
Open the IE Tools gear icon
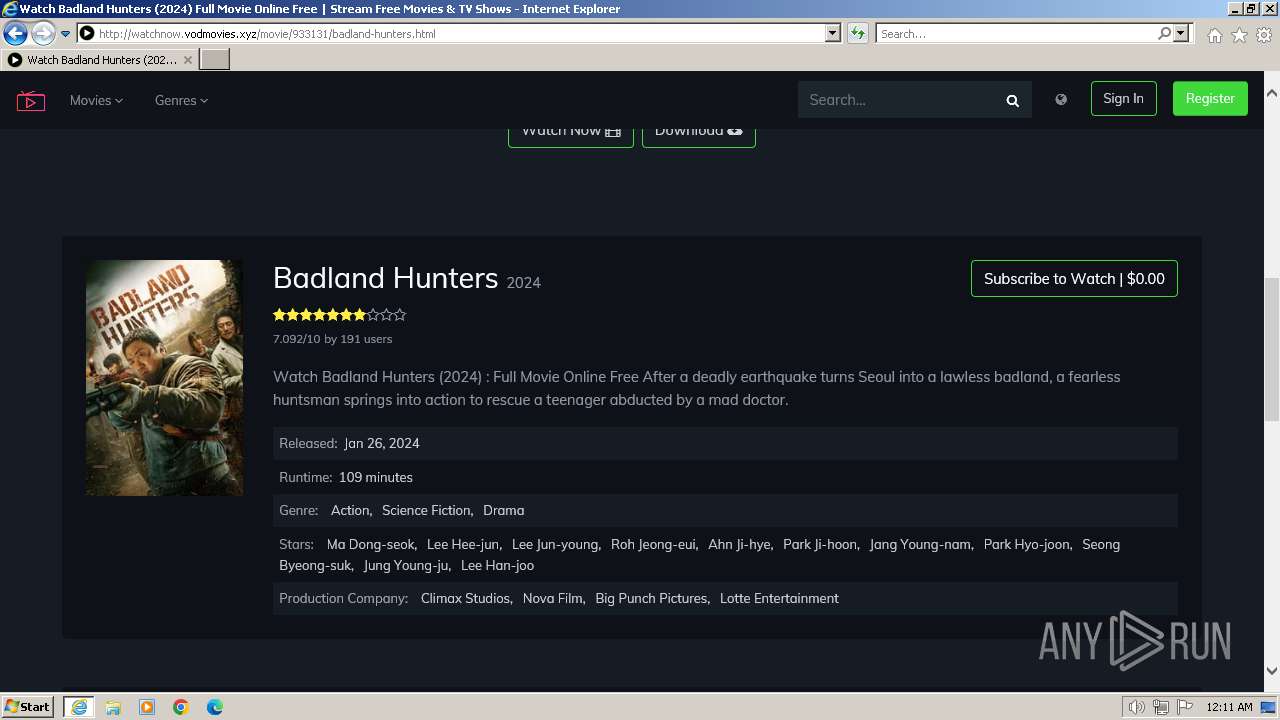(x=1264, y=35)
